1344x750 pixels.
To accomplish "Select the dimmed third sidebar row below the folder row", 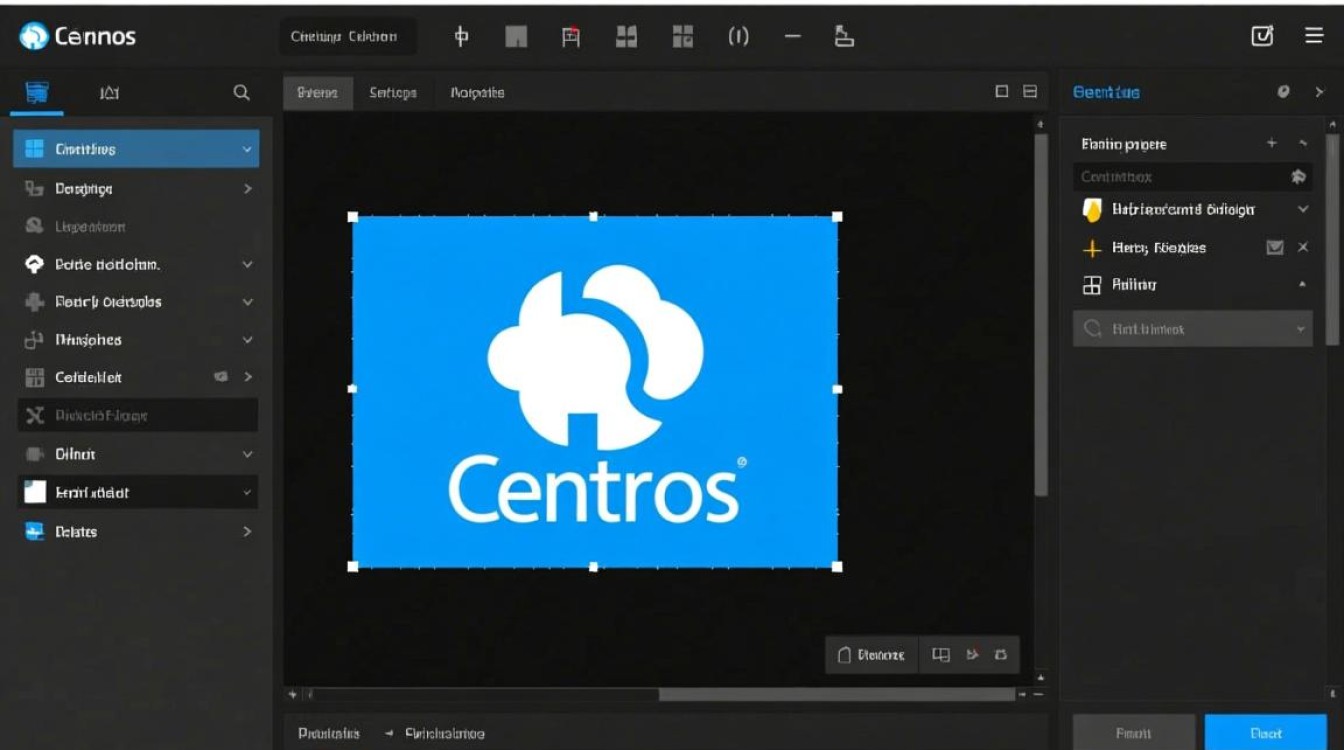I will click(x=138, y=227).
